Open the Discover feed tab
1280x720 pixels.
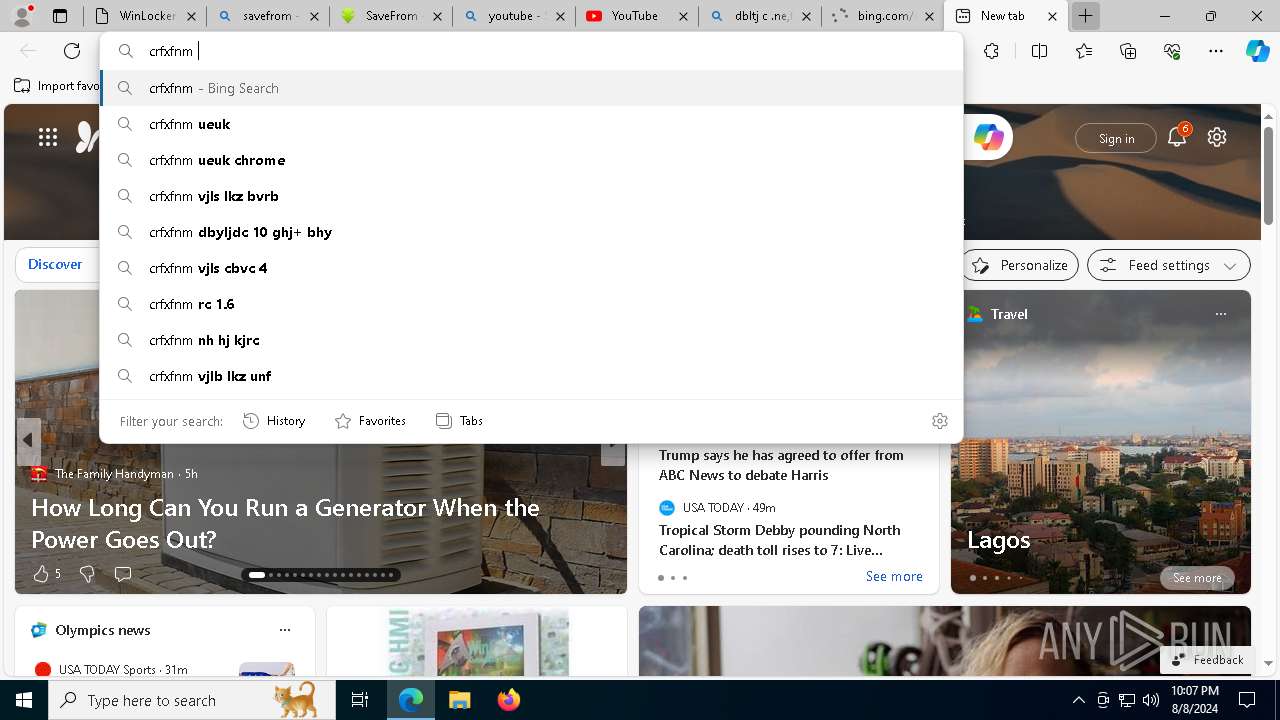pyautogui.click(x=55, y=265)
